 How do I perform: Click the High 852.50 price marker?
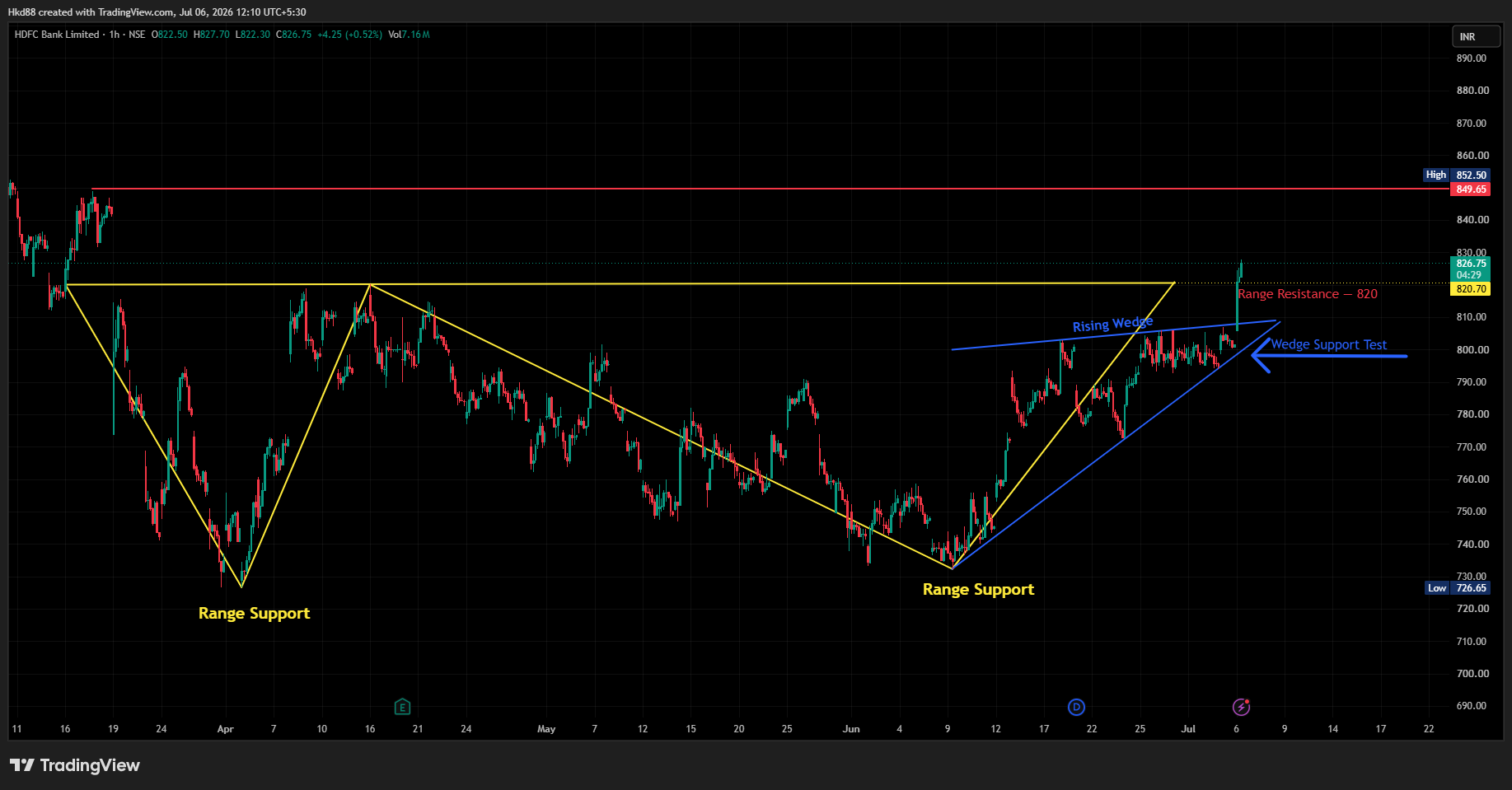(1457, 175)
